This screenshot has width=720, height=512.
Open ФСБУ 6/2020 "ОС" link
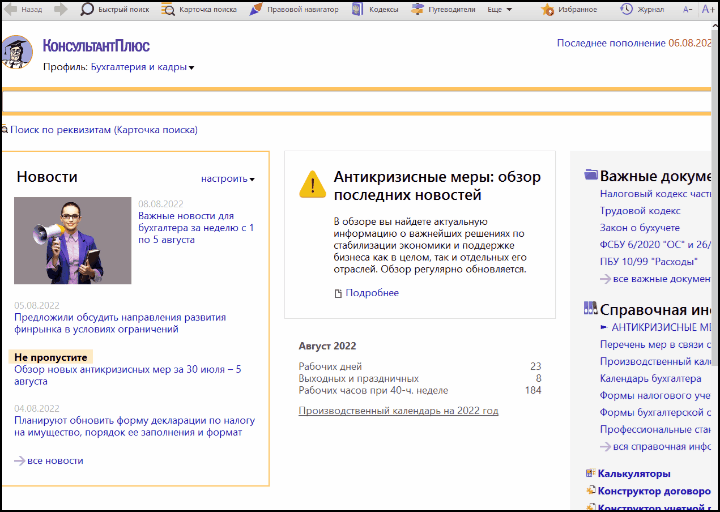click(x=655, y=245)
